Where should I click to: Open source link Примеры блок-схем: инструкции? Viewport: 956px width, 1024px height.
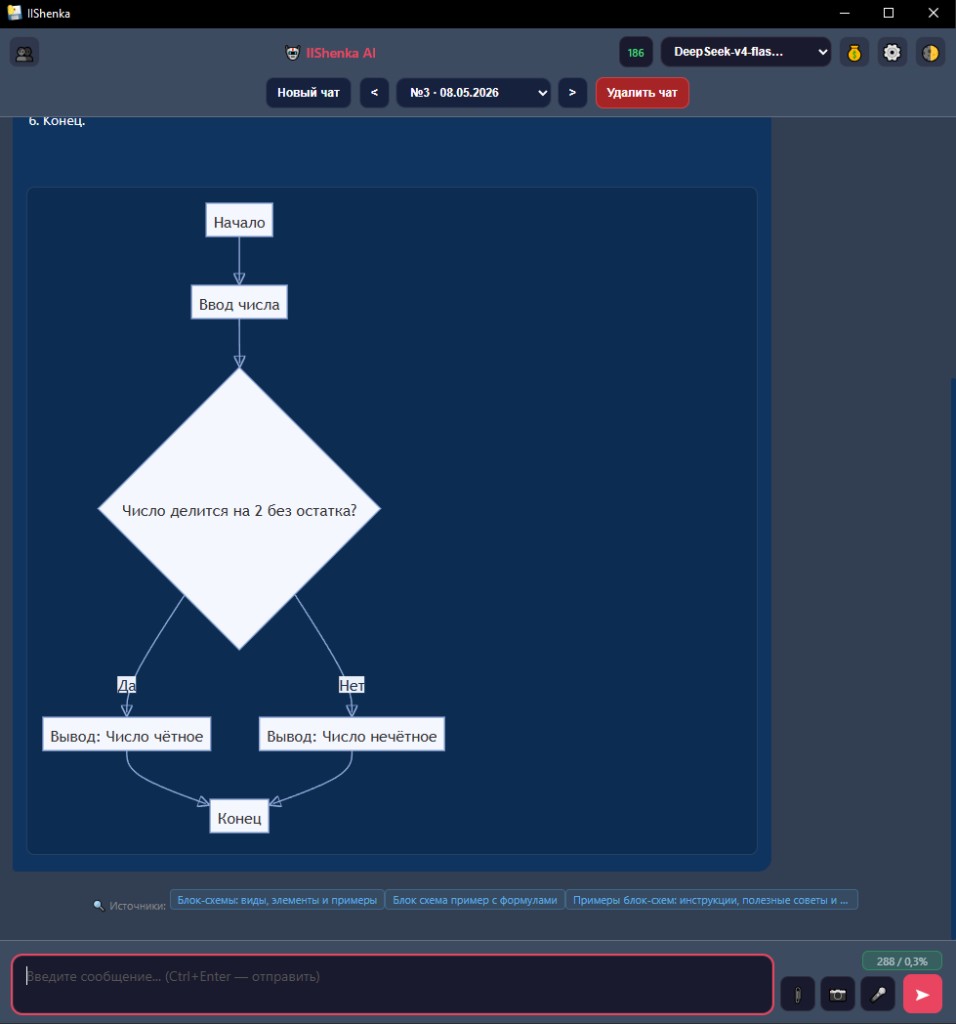coord(711,900)
